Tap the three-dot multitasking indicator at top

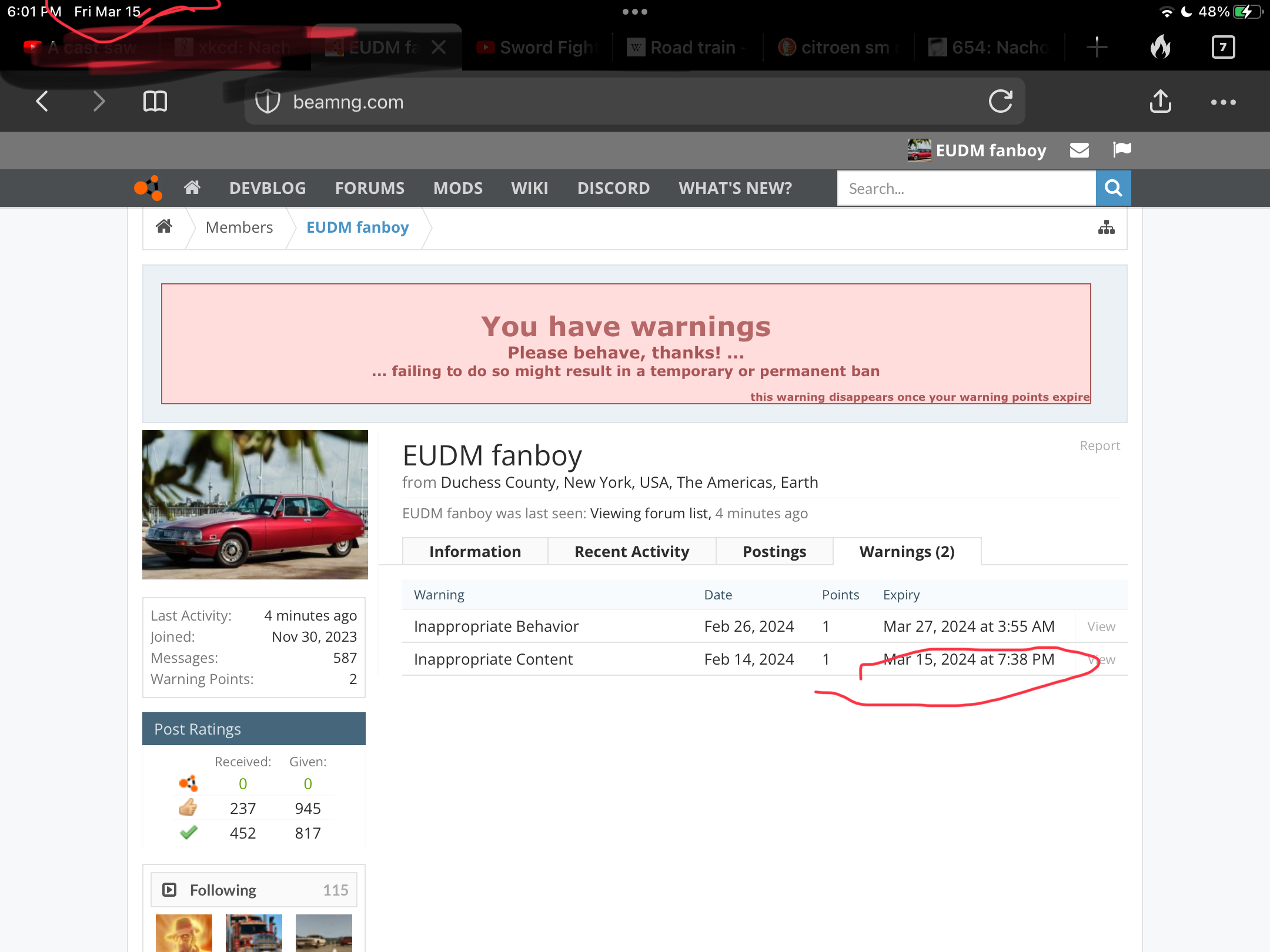pos(635,12)
